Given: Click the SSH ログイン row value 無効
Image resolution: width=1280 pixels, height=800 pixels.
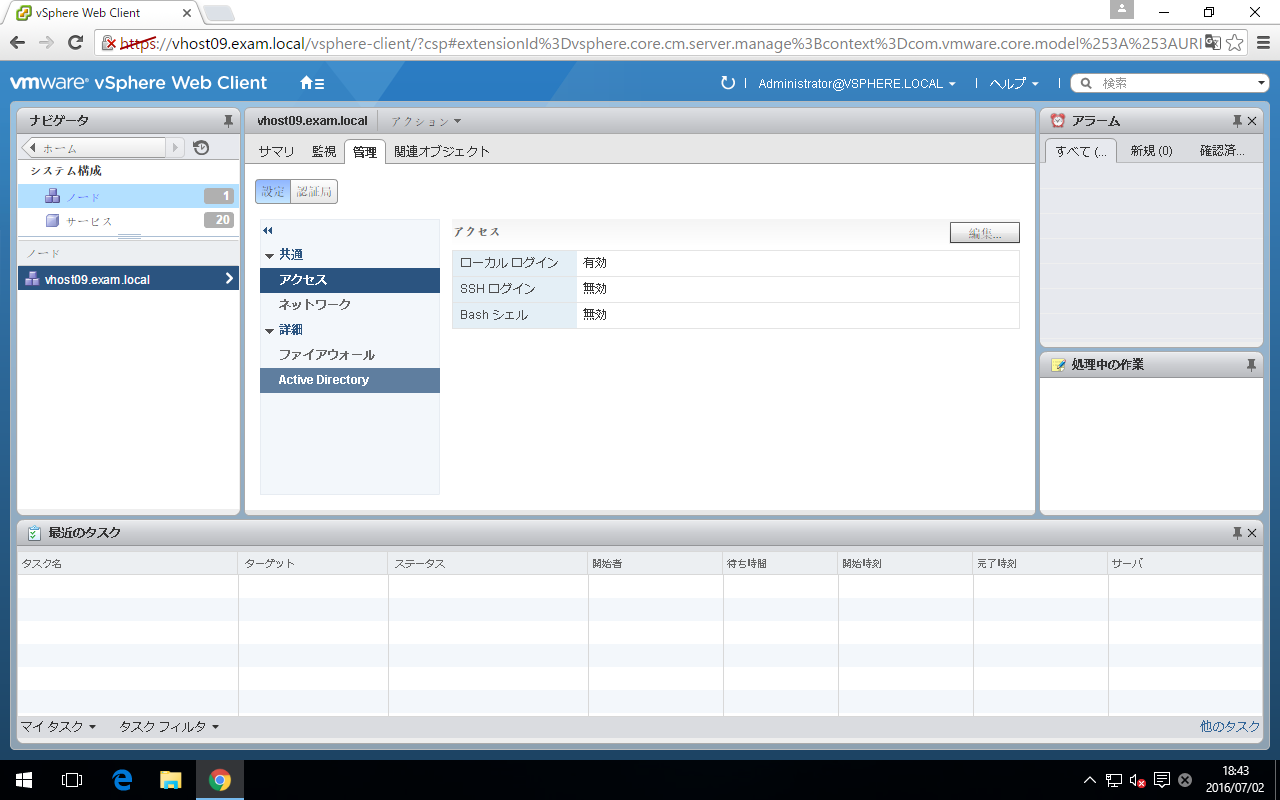Looking at the screenshot, I should click(595, 289).
